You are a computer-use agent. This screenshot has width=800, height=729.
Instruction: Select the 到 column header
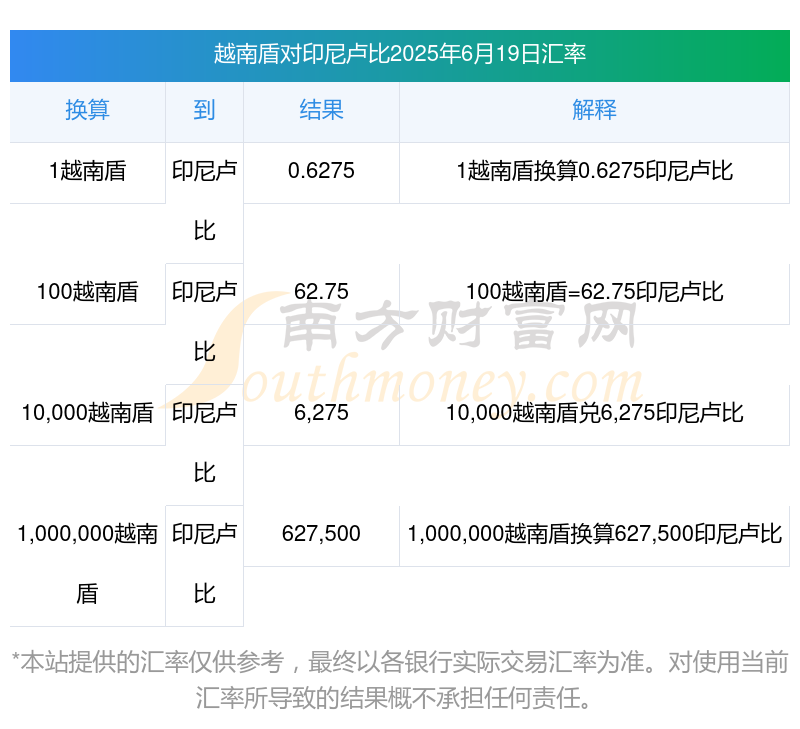tap(204, 111)
